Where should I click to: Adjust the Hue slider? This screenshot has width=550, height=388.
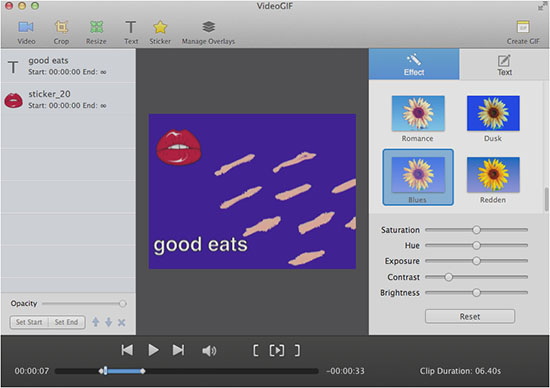pyautogui.click(x=476, y=245)
